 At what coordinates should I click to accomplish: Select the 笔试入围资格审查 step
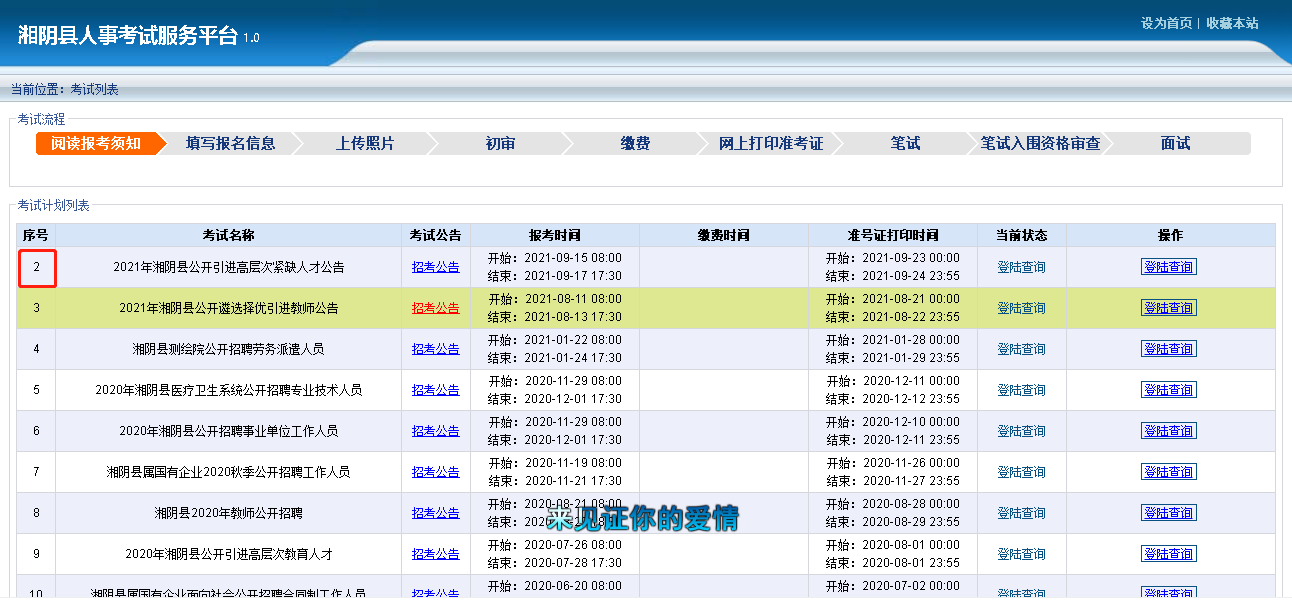click(x=1040, y=144)
